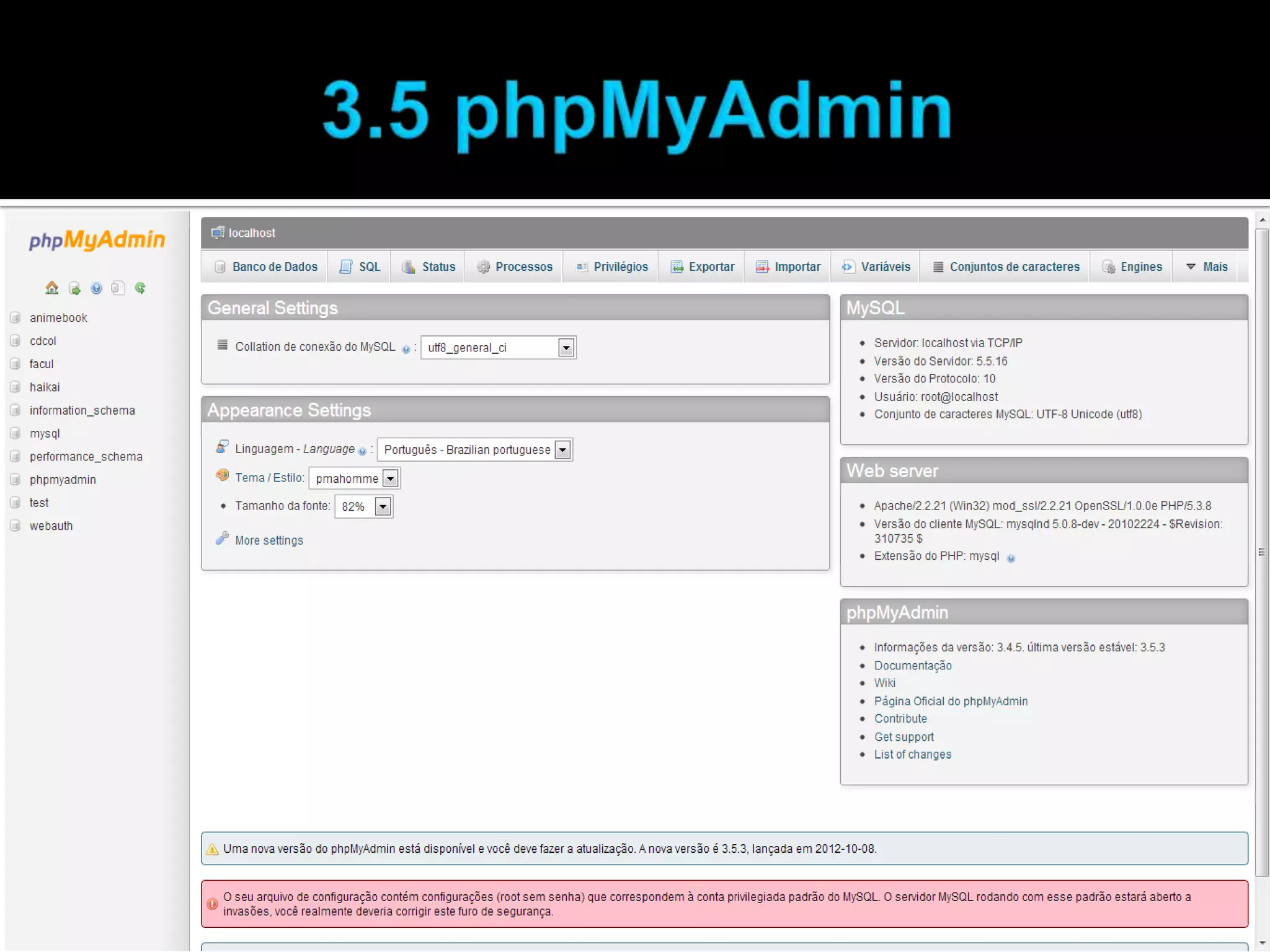Click the Versão do Servidor: 5.5.16 text
The height and width of the screenshot is (952, 1270).
(x=941, y=361)
